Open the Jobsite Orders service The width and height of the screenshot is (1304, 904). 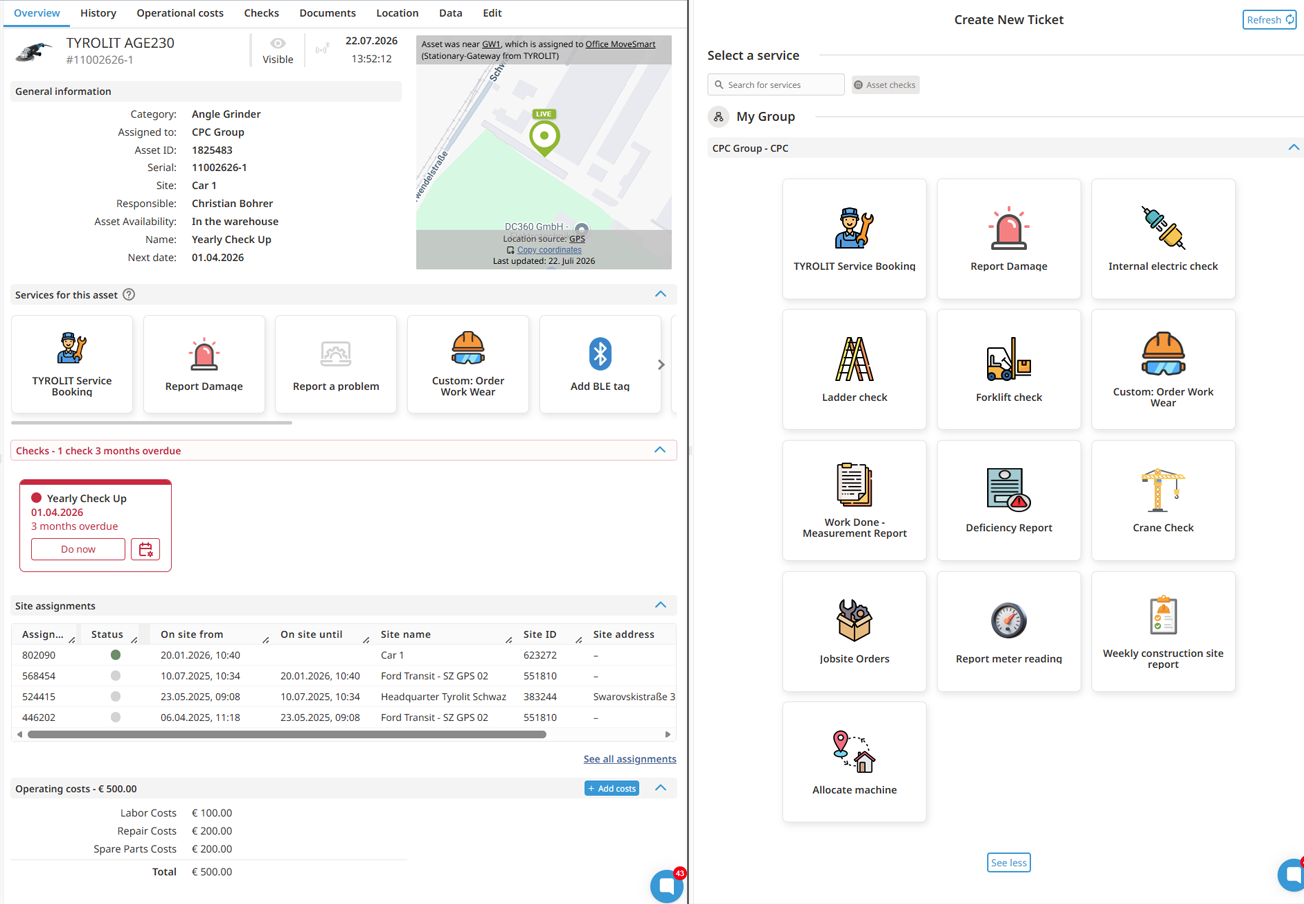coord(854,631)
